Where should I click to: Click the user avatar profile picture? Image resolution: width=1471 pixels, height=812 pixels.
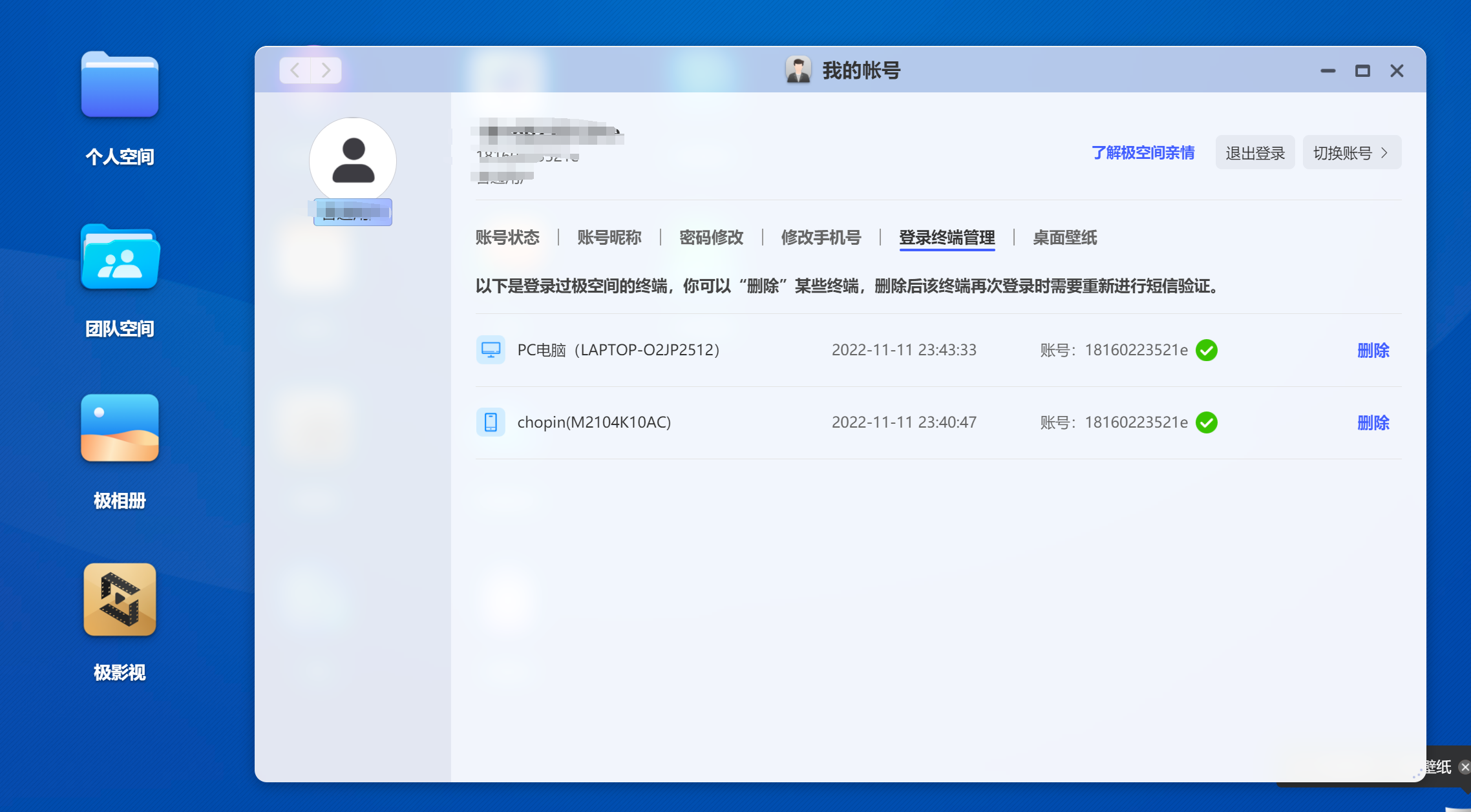[353, 160]
